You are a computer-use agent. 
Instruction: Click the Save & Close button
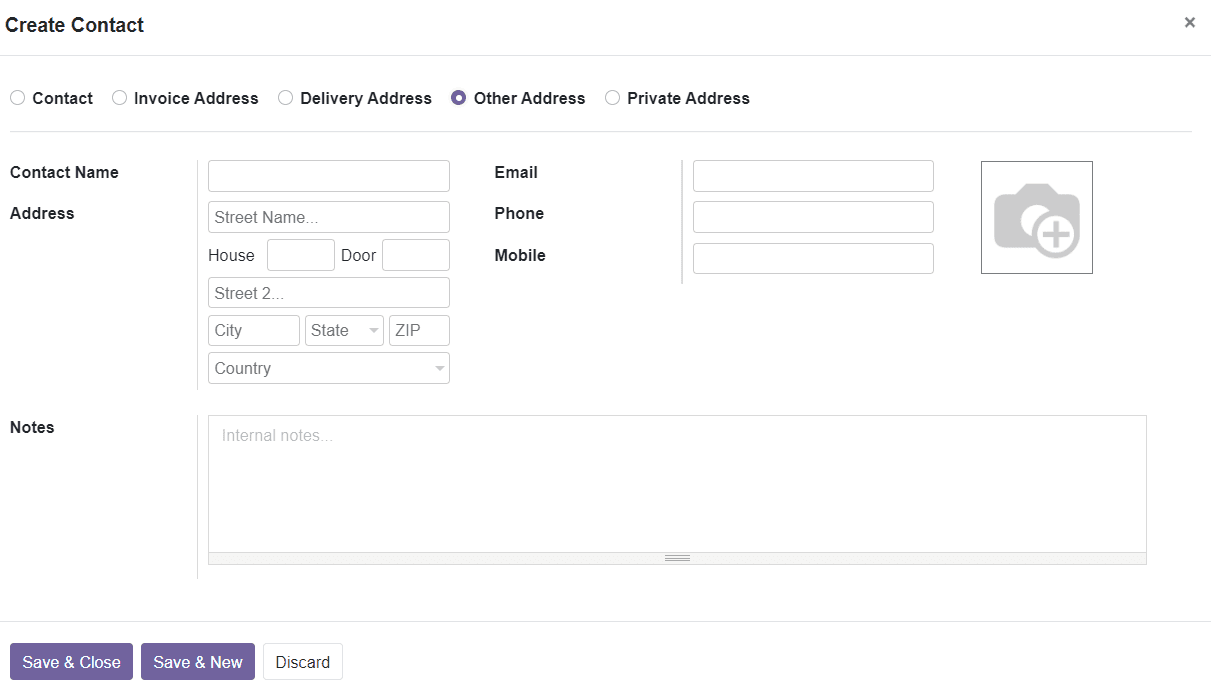click(71, 661)
